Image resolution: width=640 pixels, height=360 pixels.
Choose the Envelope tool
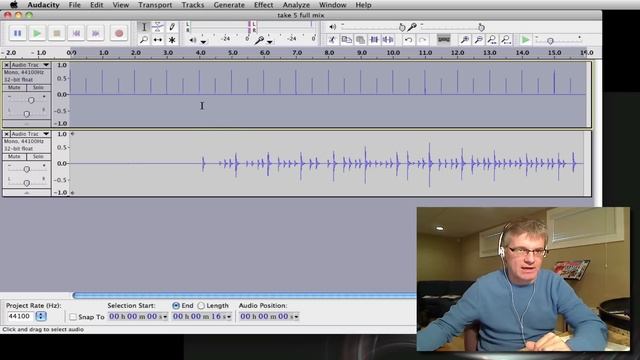coord(158,27)
